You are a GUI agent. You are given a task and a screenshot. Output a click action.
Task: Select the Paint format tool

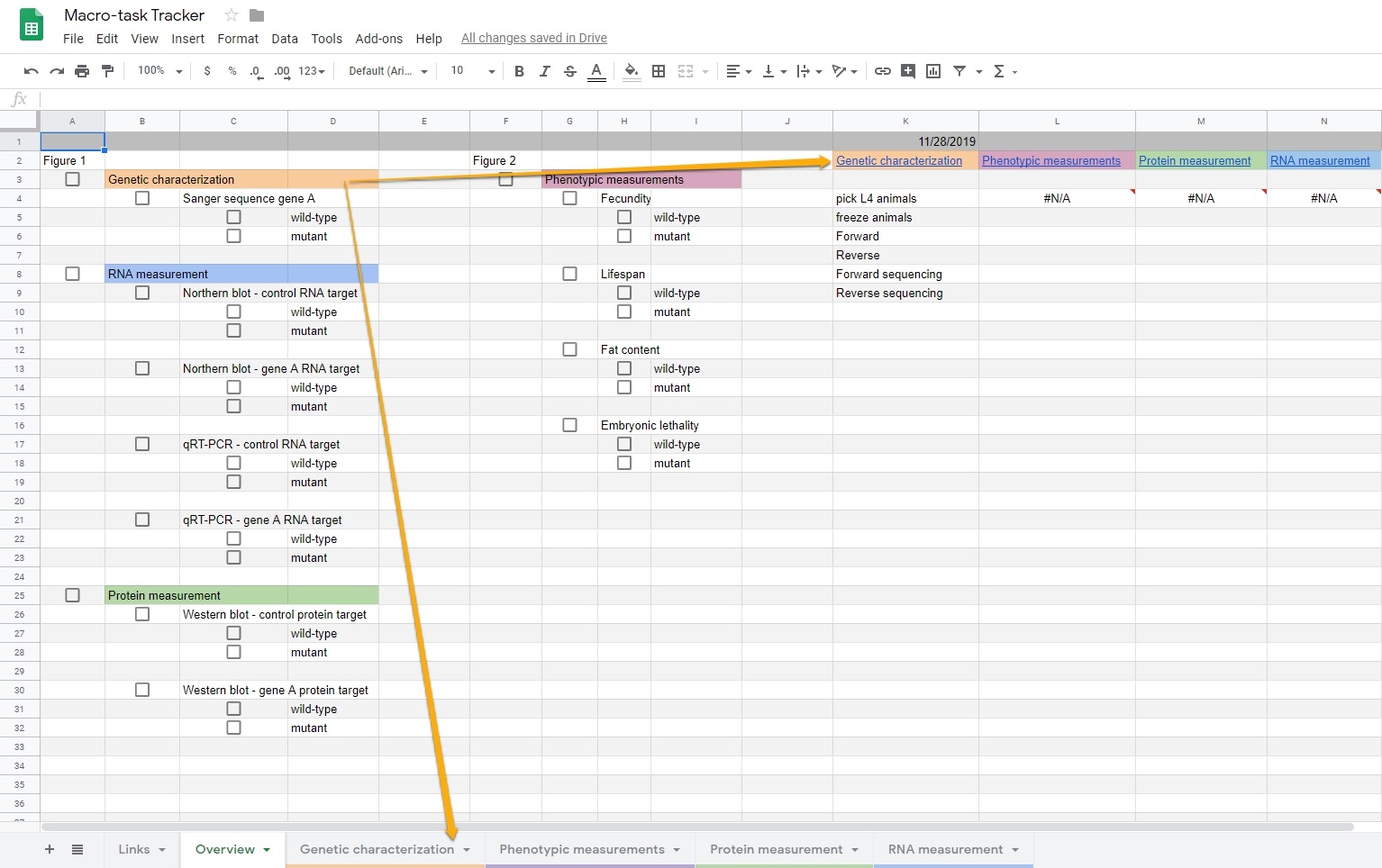coord(107,71)
